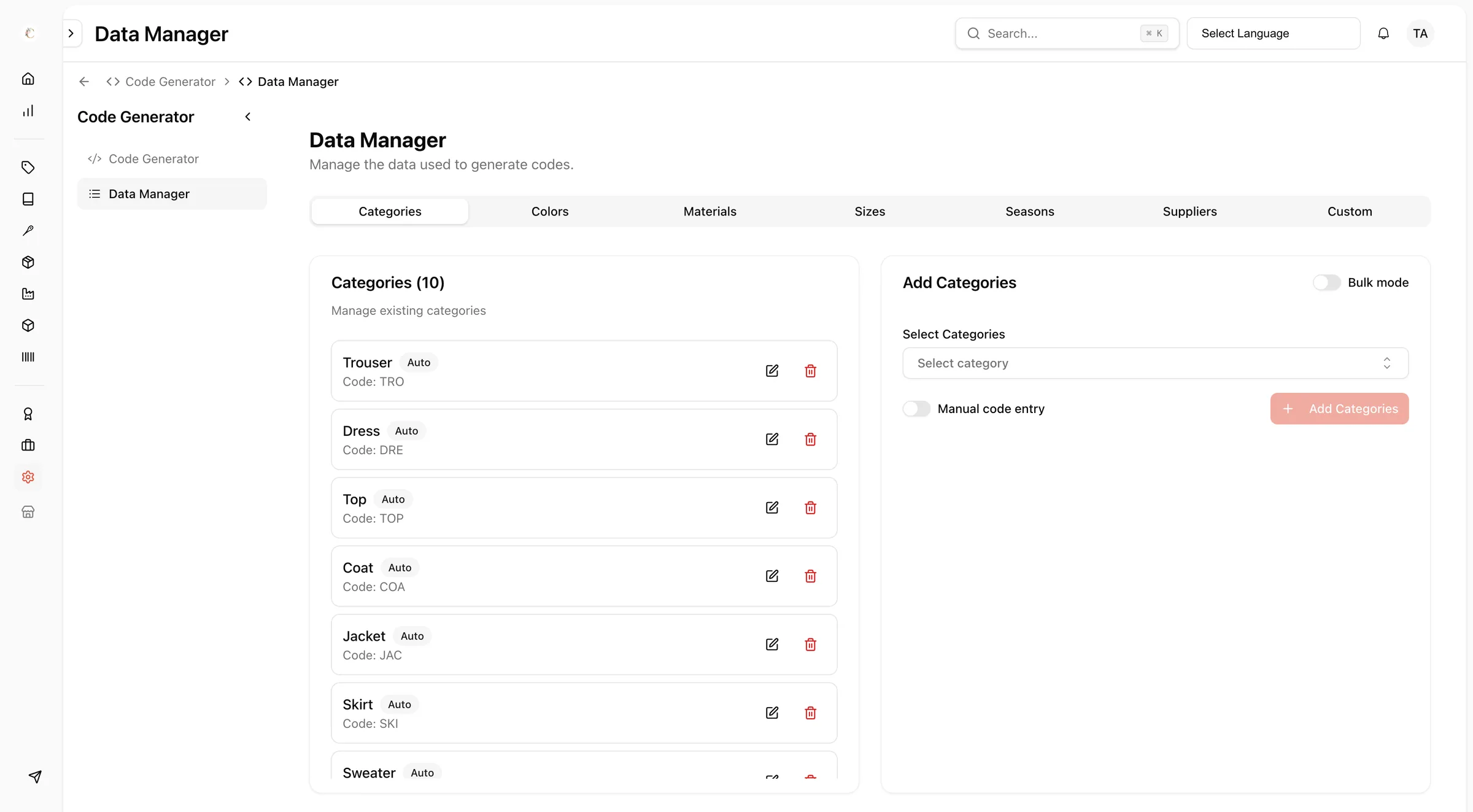
Task: Click the price tag icon in the sidebar
Action: point(28,167)
